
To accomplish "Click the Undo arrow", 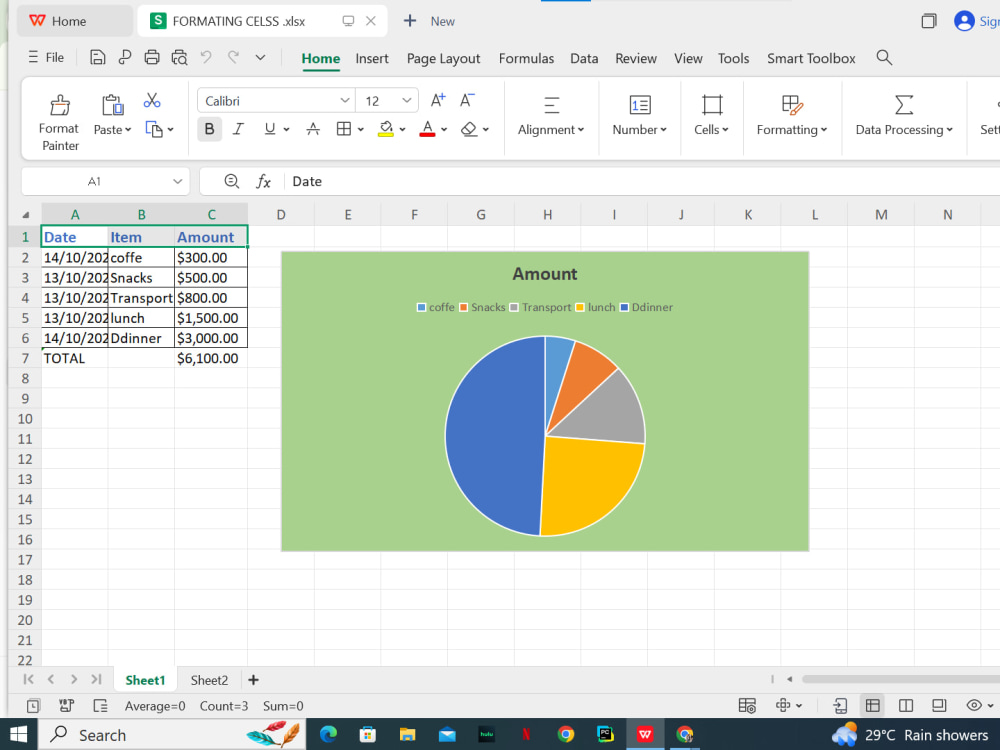I will pos(205,57).
